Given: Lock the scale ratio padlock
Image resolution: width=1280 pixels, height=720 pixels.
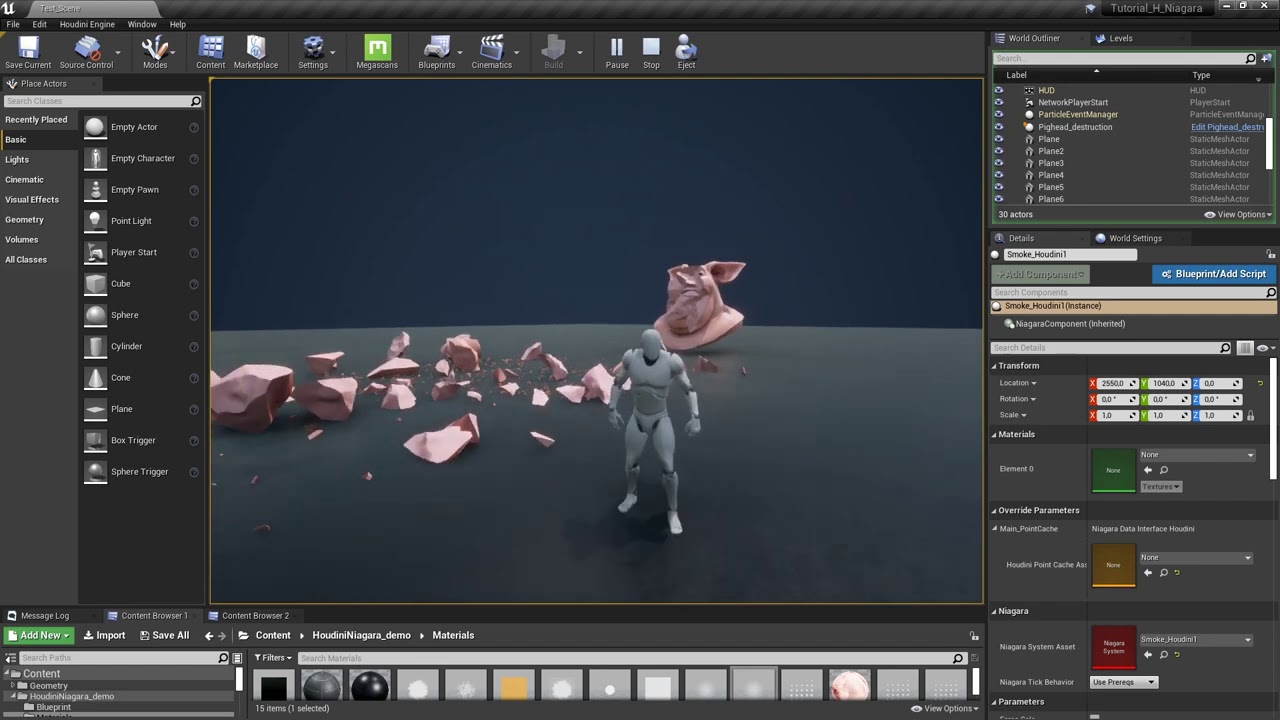Looking at the screenshot, I should pyautogui.click(x=1250, y=415).
